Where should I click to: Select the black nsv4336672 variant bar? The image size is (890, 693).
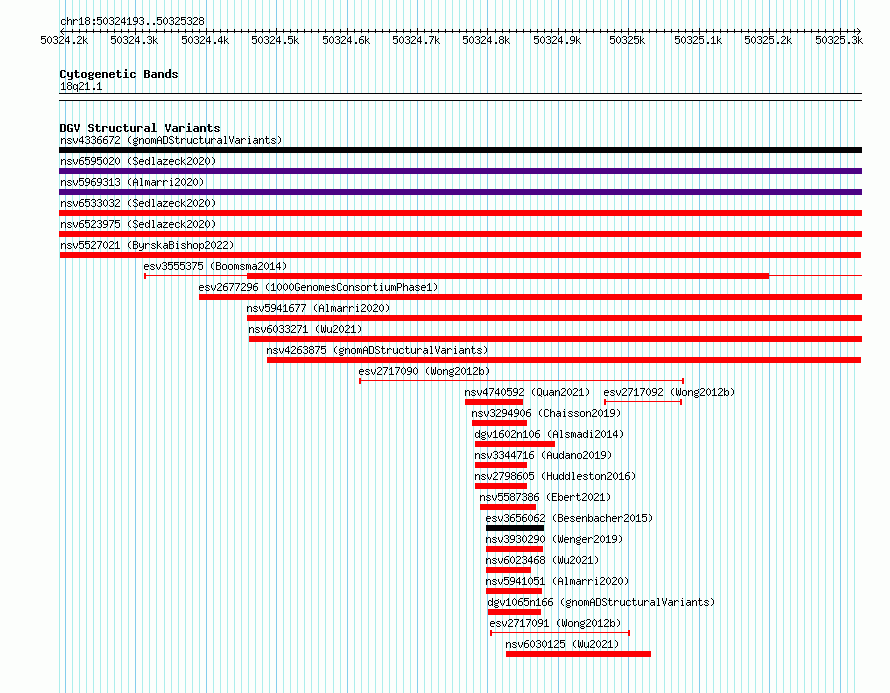pyautogui.click(x=460, y=150)
